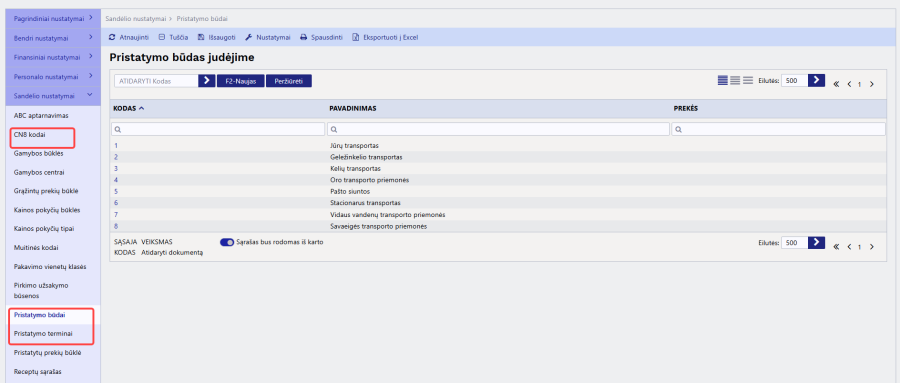Open Kainos pokyčių tipai sidebar item

click(44, 229)
